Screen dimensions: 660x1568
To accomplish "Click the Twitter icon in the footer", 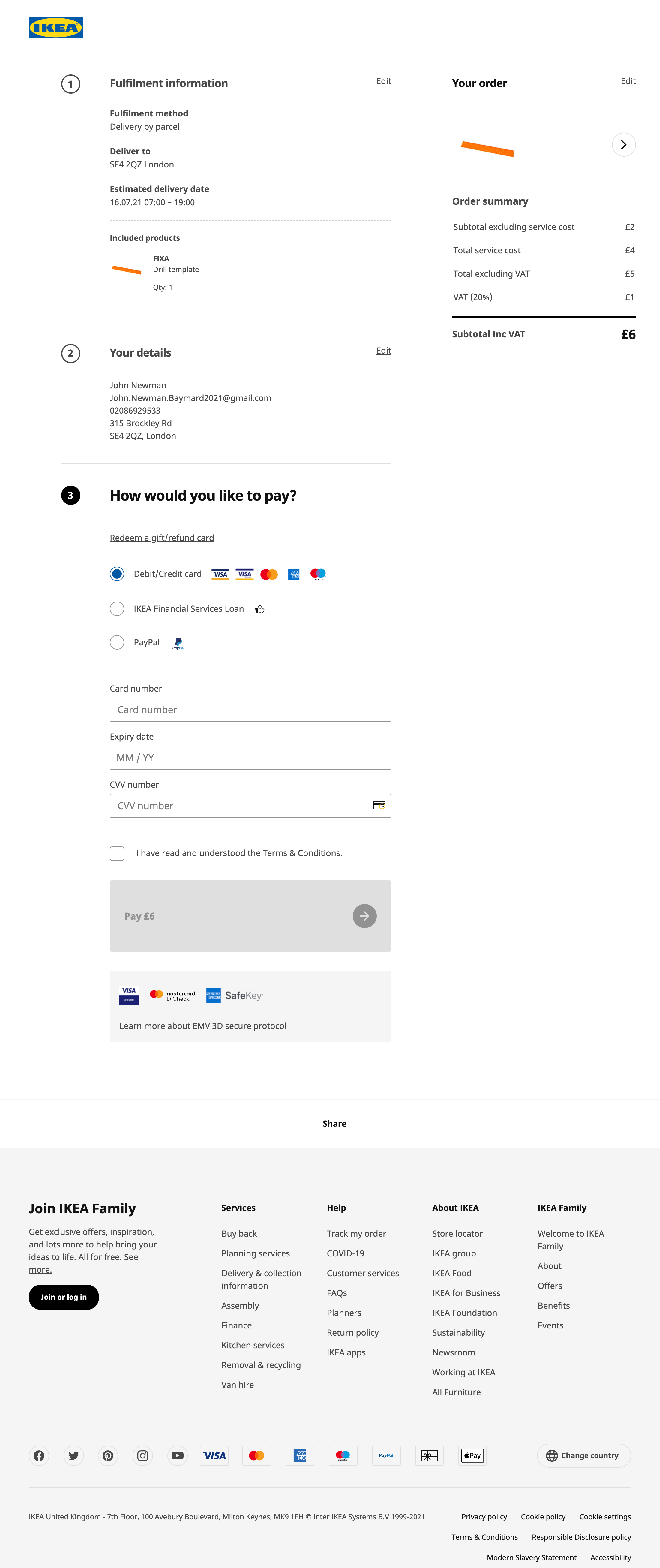I will [x=73, y=1455].
